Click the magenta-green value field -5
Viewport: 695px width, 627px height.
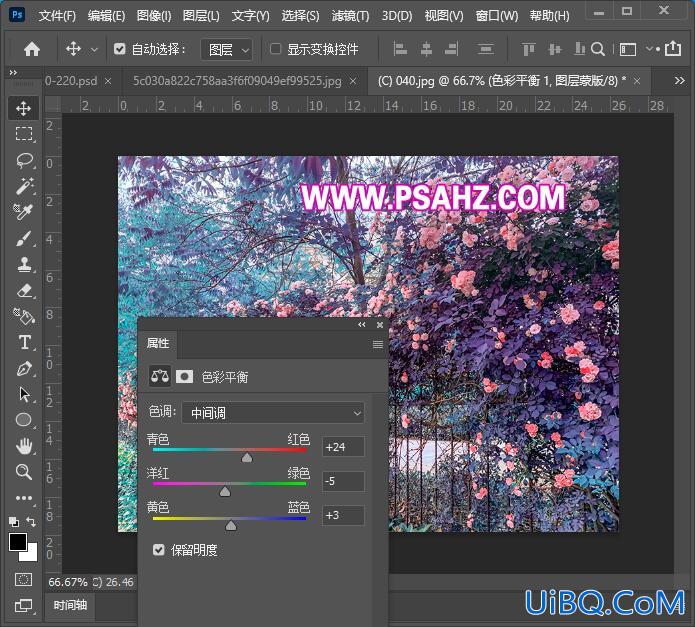[x=344, y=481]
